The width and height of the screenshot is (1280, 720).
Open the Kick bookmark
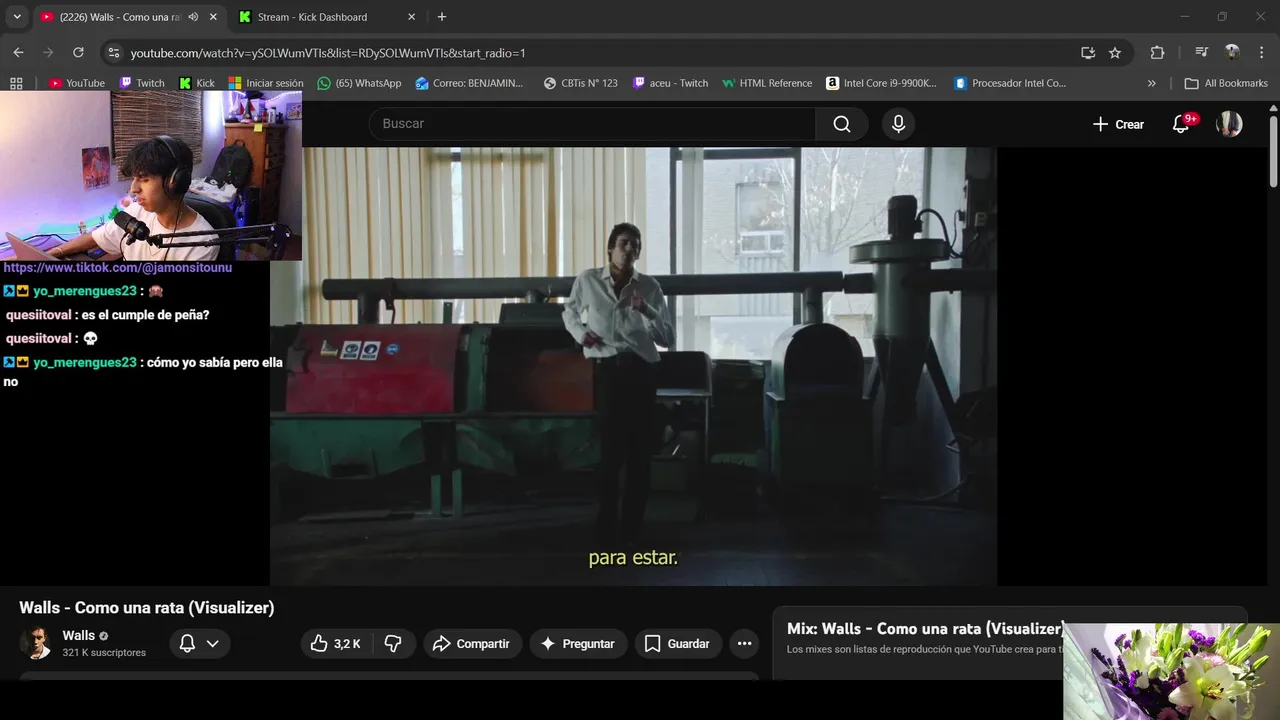tap(196, 83)
